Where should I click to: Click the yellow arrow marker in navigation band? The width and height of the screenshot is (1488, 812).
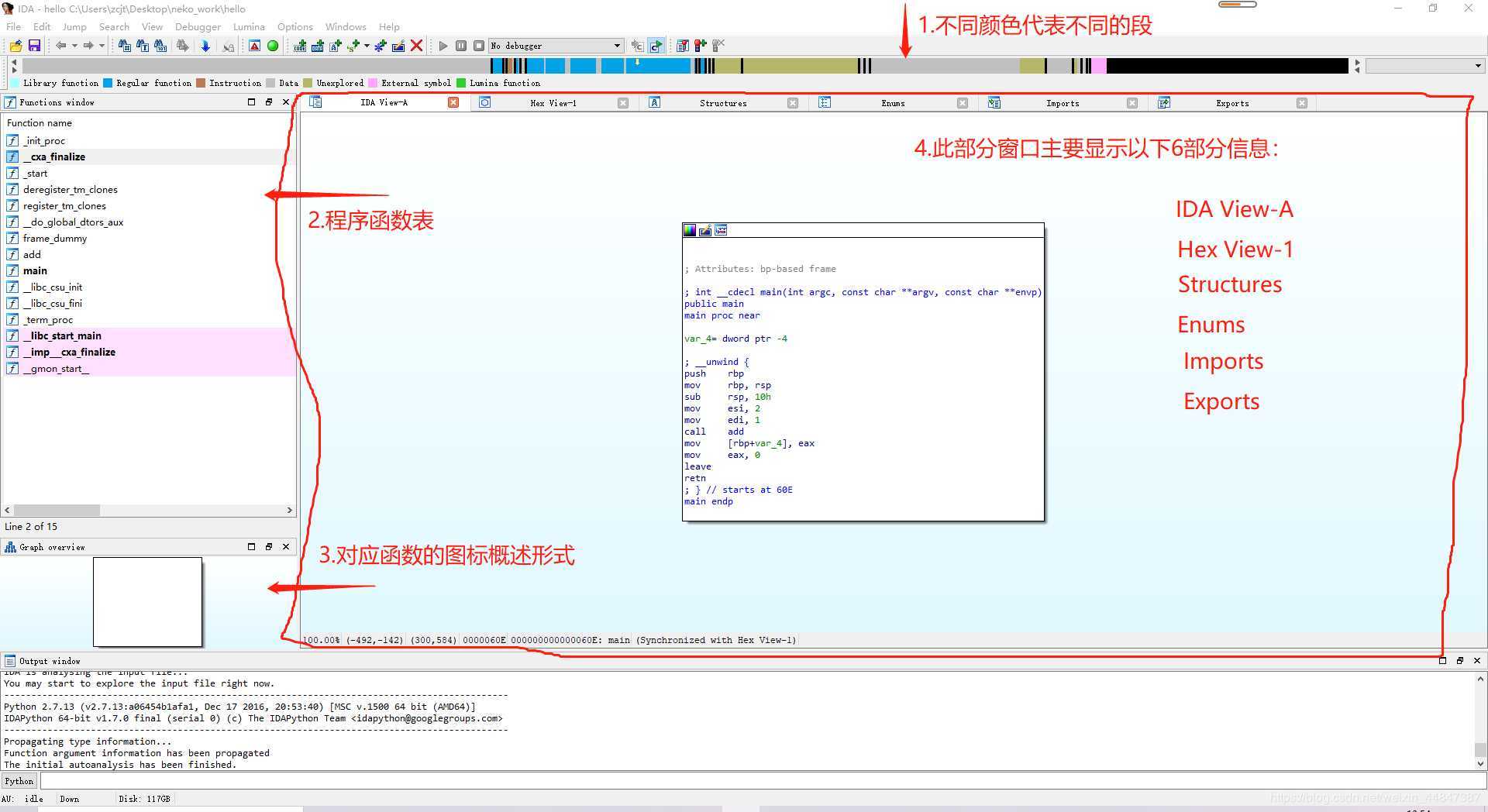tap(638, 61)
